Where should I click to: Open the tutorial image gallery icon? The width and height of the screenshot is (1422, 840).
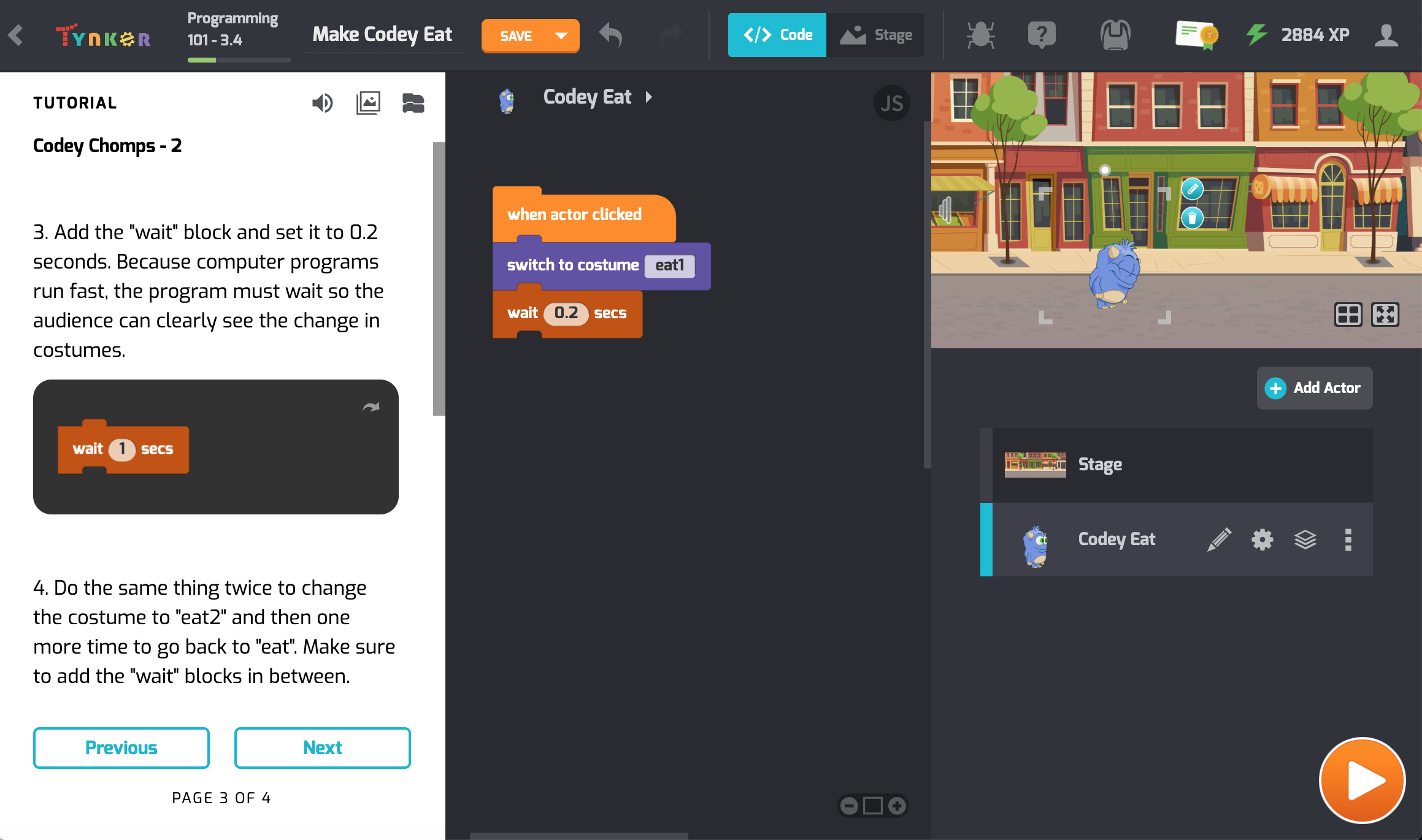pos(368,103)
